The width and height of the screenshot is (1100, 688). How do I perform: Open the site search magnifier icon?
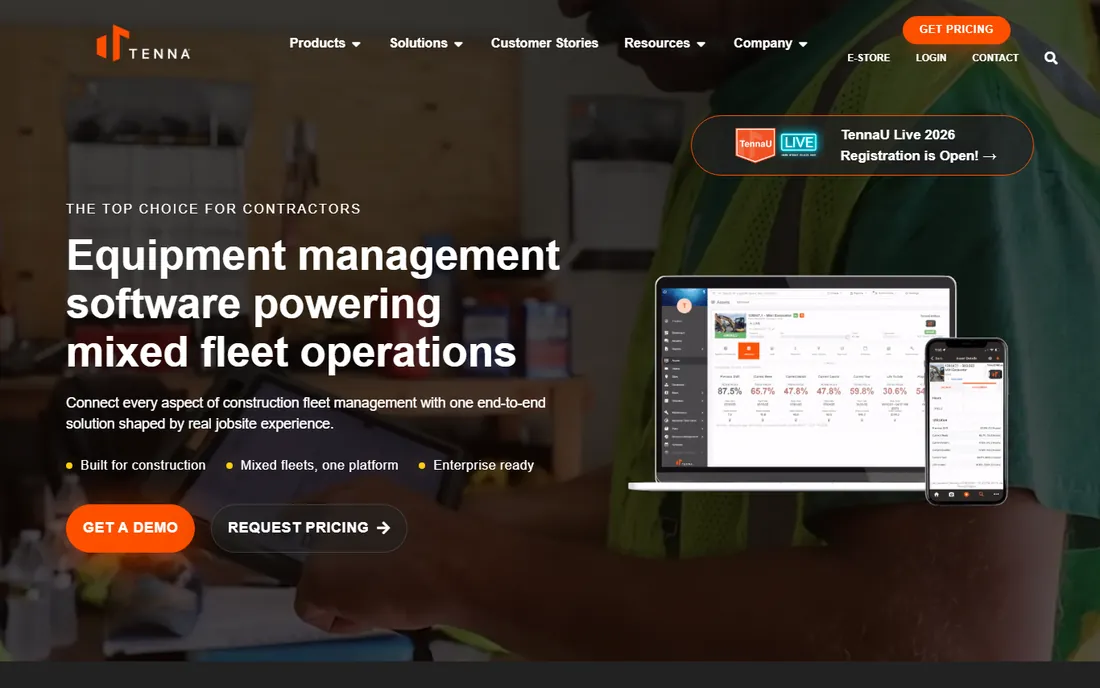coord(1050,58)
